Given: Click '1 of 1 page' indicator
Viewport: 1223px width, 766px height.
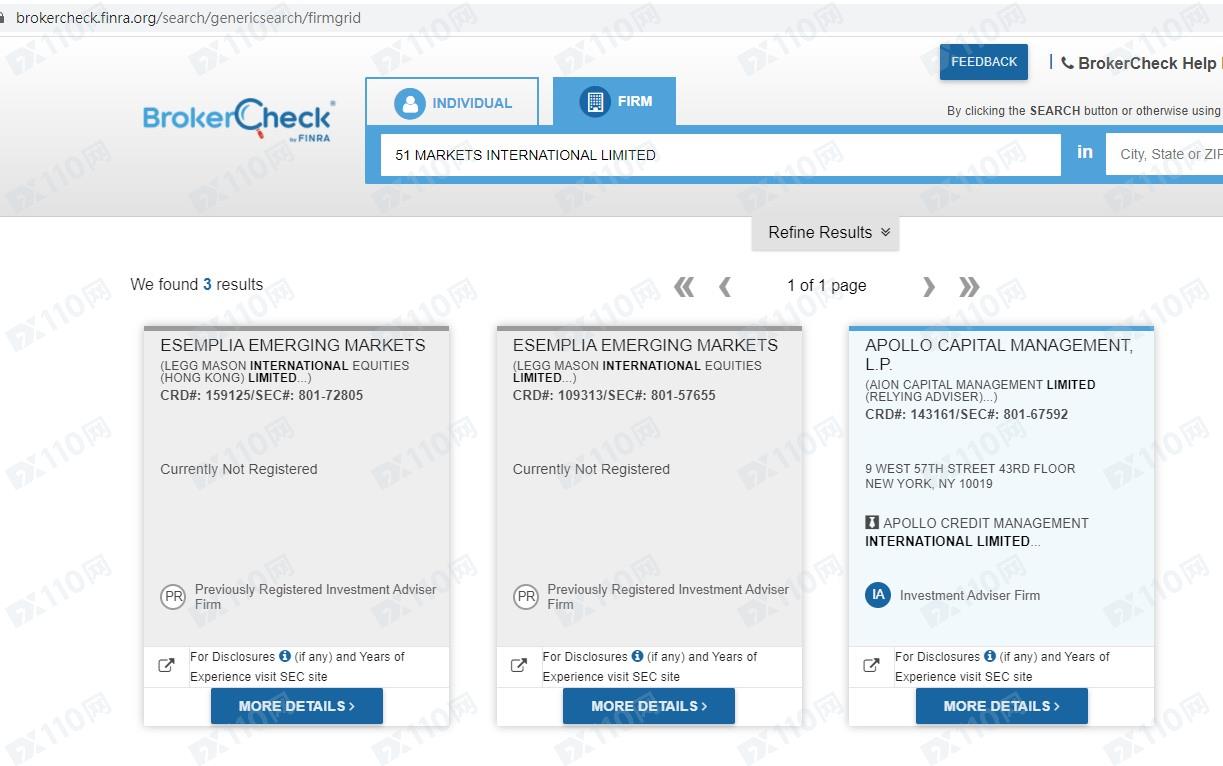Looking at the screenshot, I should (827, 286).
